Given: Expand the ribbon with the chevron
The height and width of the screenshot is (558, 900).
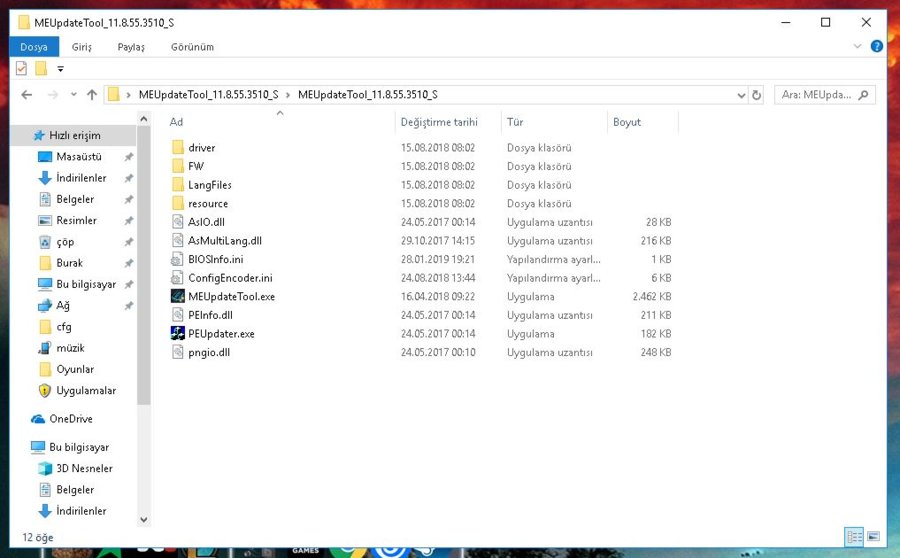Looking at the screenshot, I should [x=858, y=46].
